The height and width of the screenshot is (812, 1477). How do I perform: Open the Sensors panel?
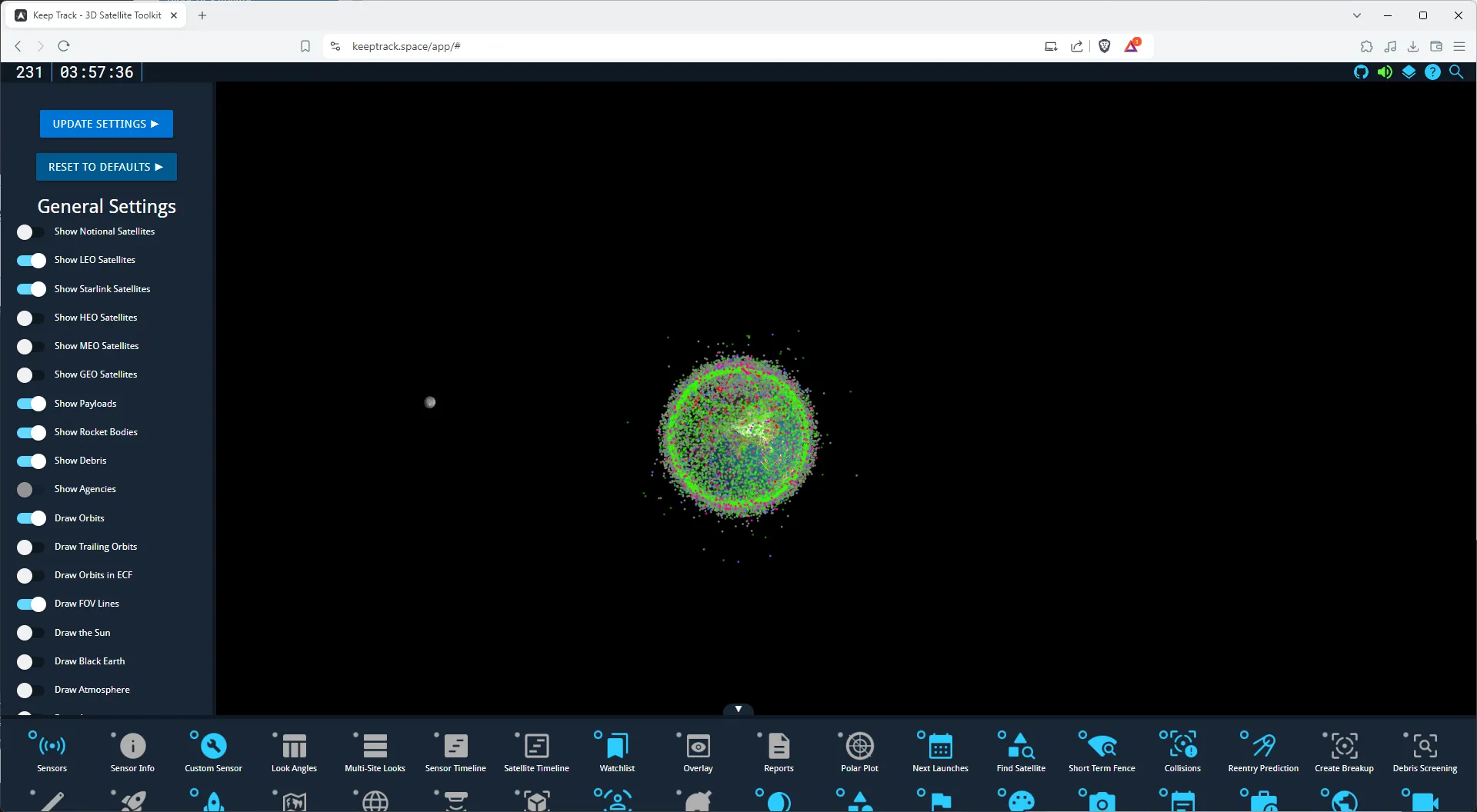[x=50, y=751]
